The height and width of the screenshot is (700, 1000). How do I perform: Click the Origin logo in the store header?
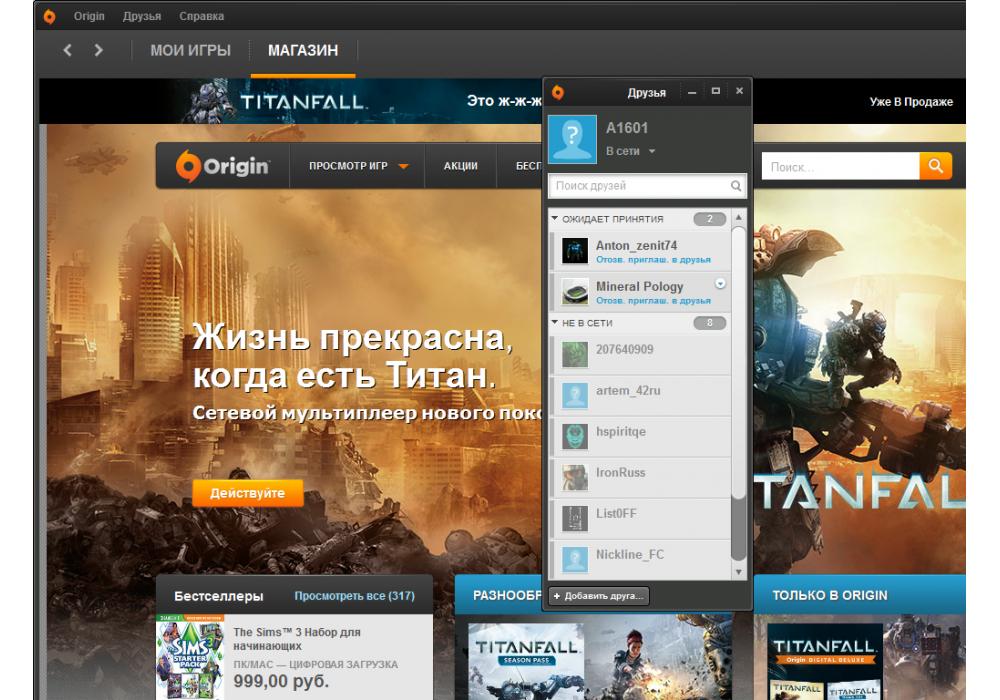222,166
